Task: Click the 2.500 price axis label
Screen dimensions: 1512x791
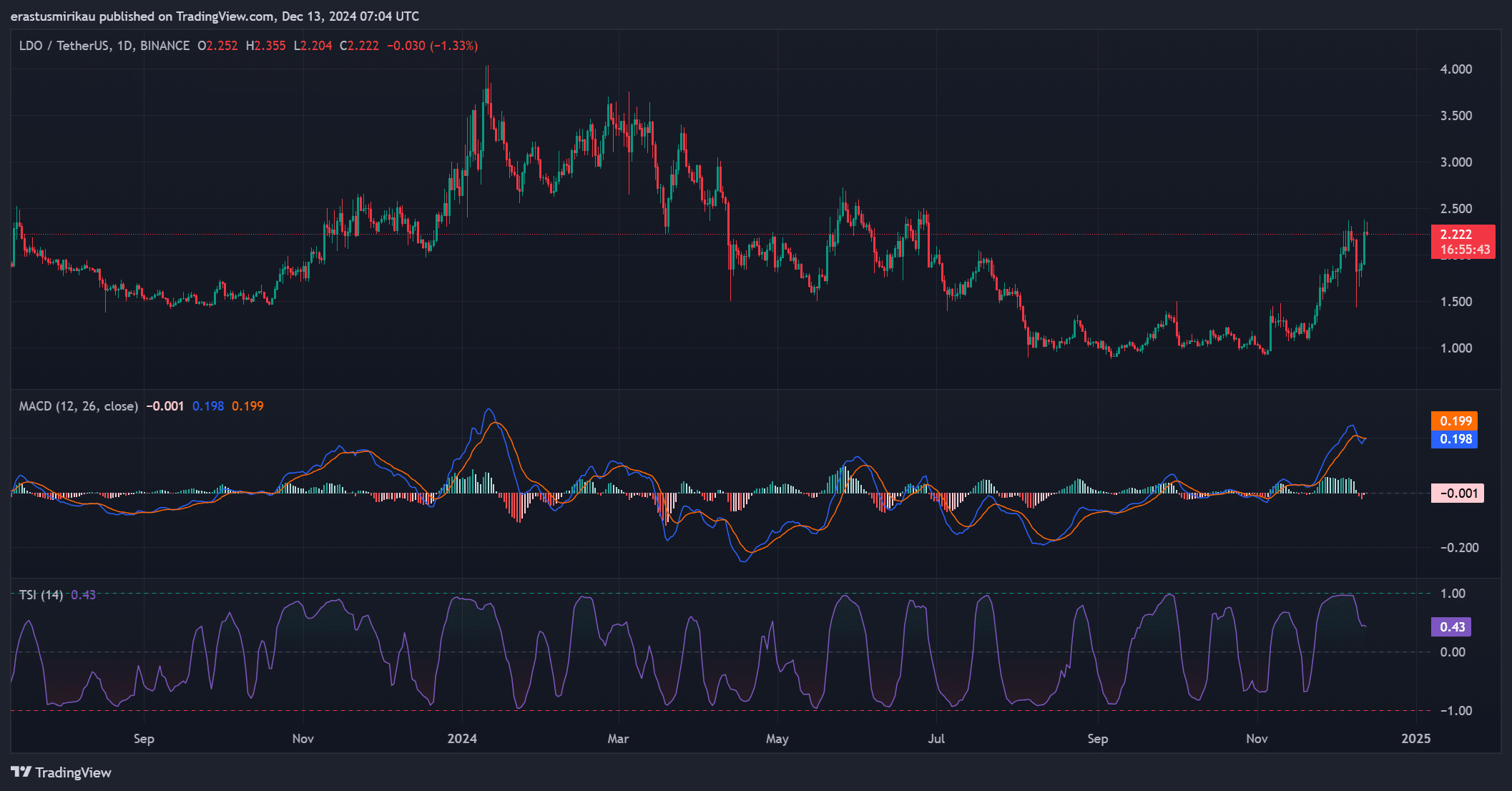Action: 1455,209
